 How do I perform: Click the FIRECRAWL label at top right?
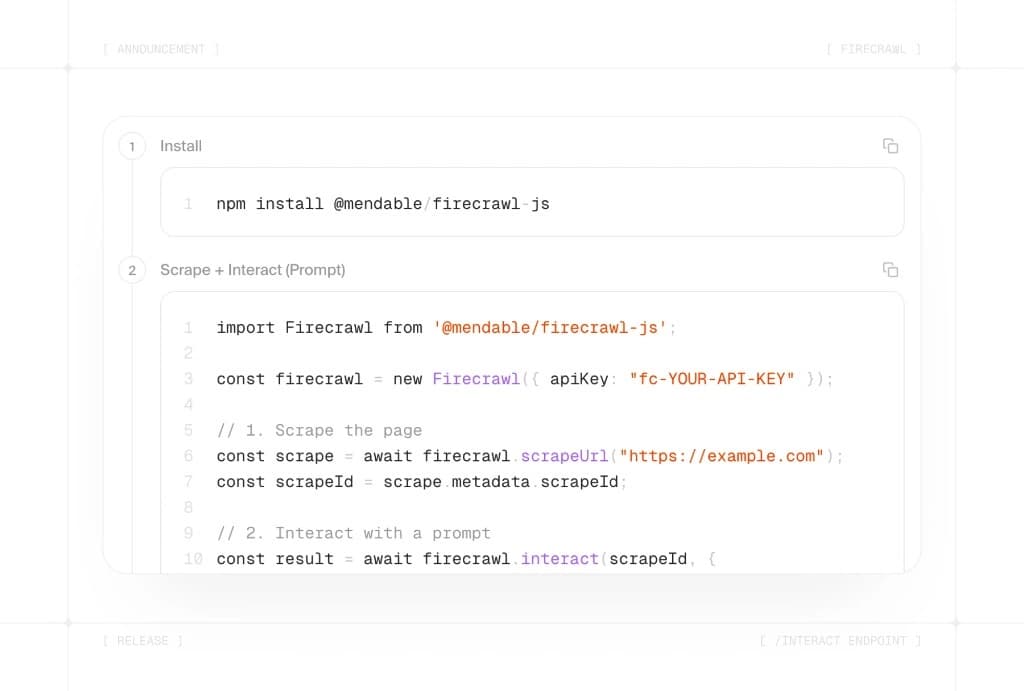(873, 48)
